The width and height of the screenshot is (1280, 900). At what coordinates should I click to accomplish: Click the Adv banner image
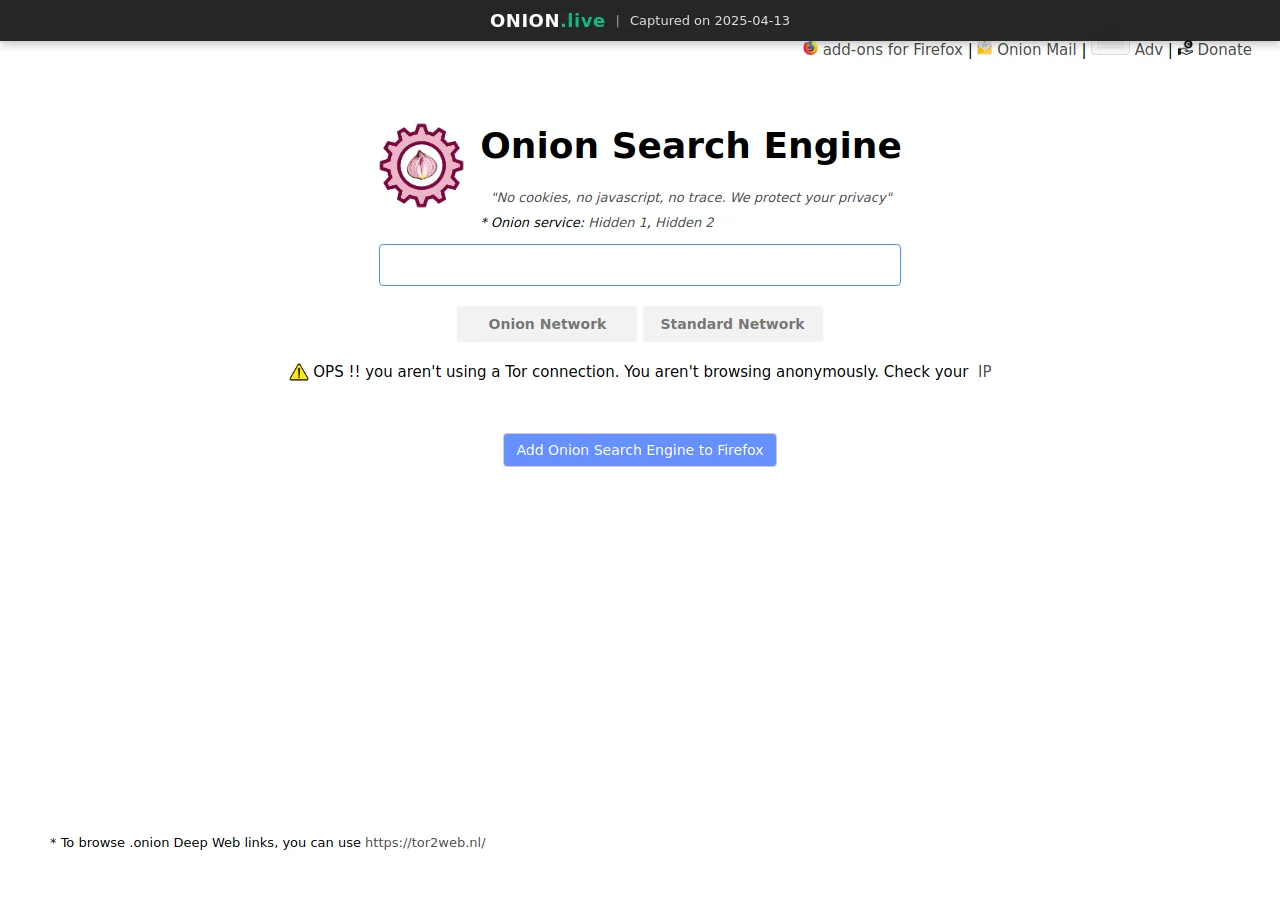coord(1110,47)
